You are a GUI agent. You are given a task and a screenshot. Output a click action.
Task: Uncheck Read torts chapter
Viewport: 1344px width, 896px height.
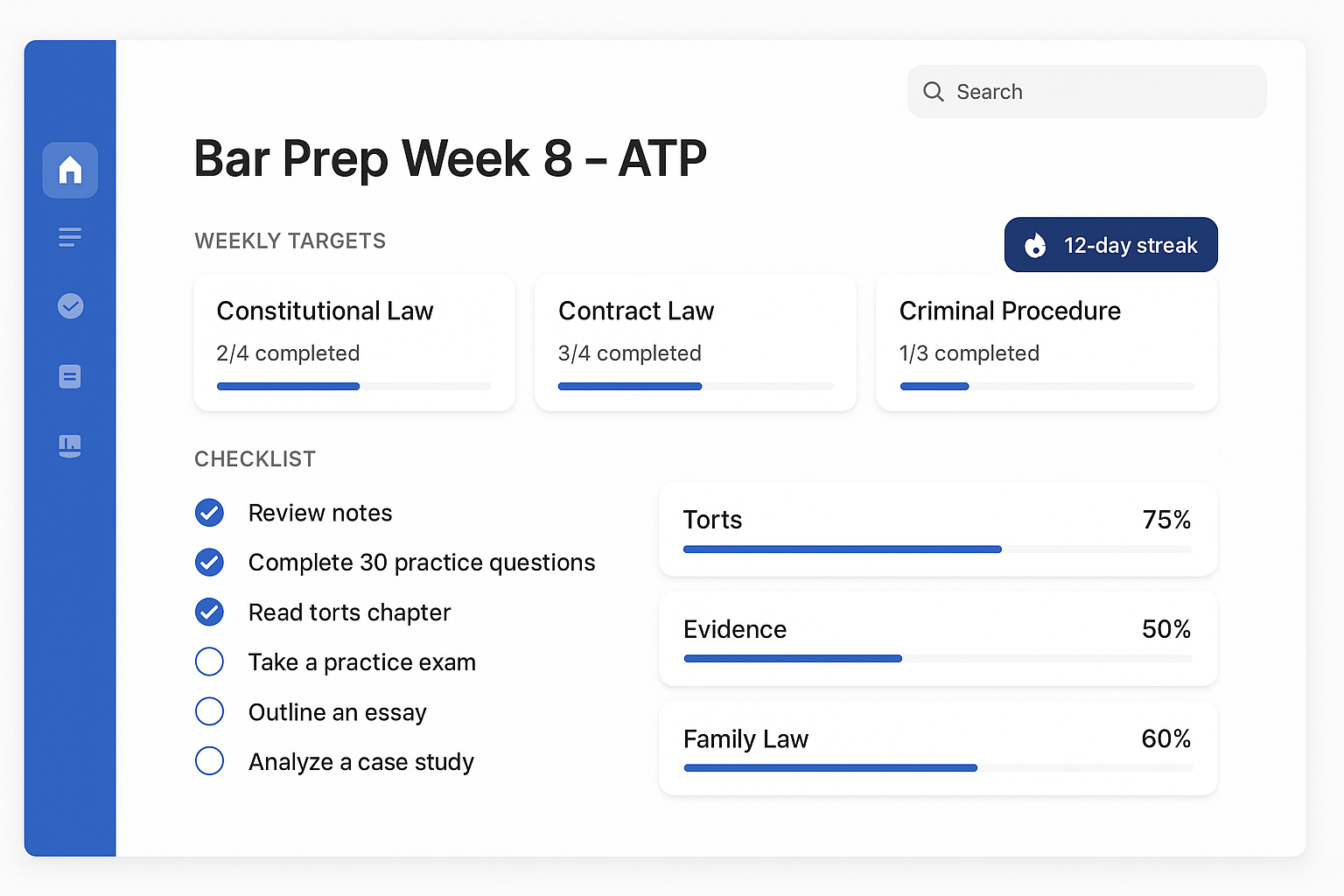tap(209, 612)
